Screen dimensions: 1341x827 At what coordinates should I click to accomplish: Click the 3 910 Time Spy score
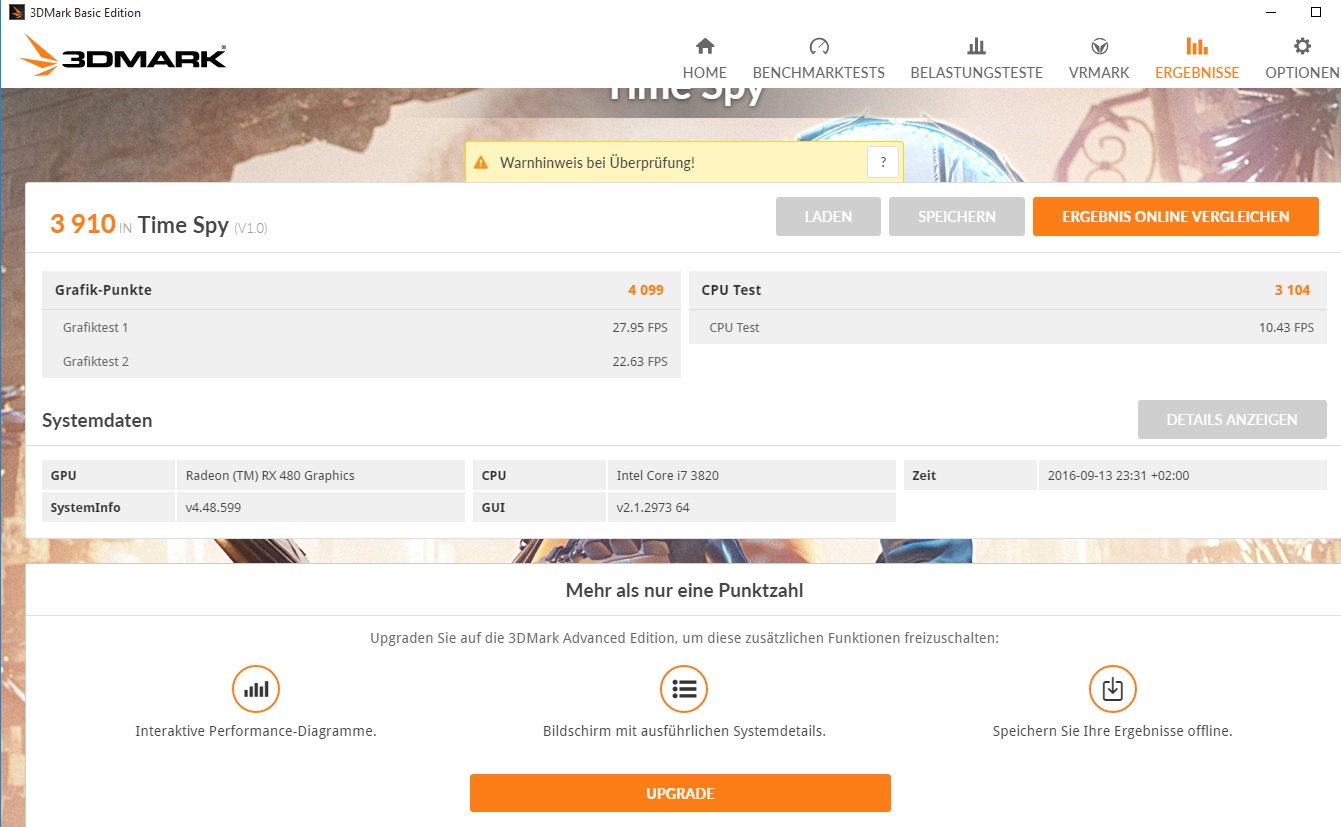point(83,224)
